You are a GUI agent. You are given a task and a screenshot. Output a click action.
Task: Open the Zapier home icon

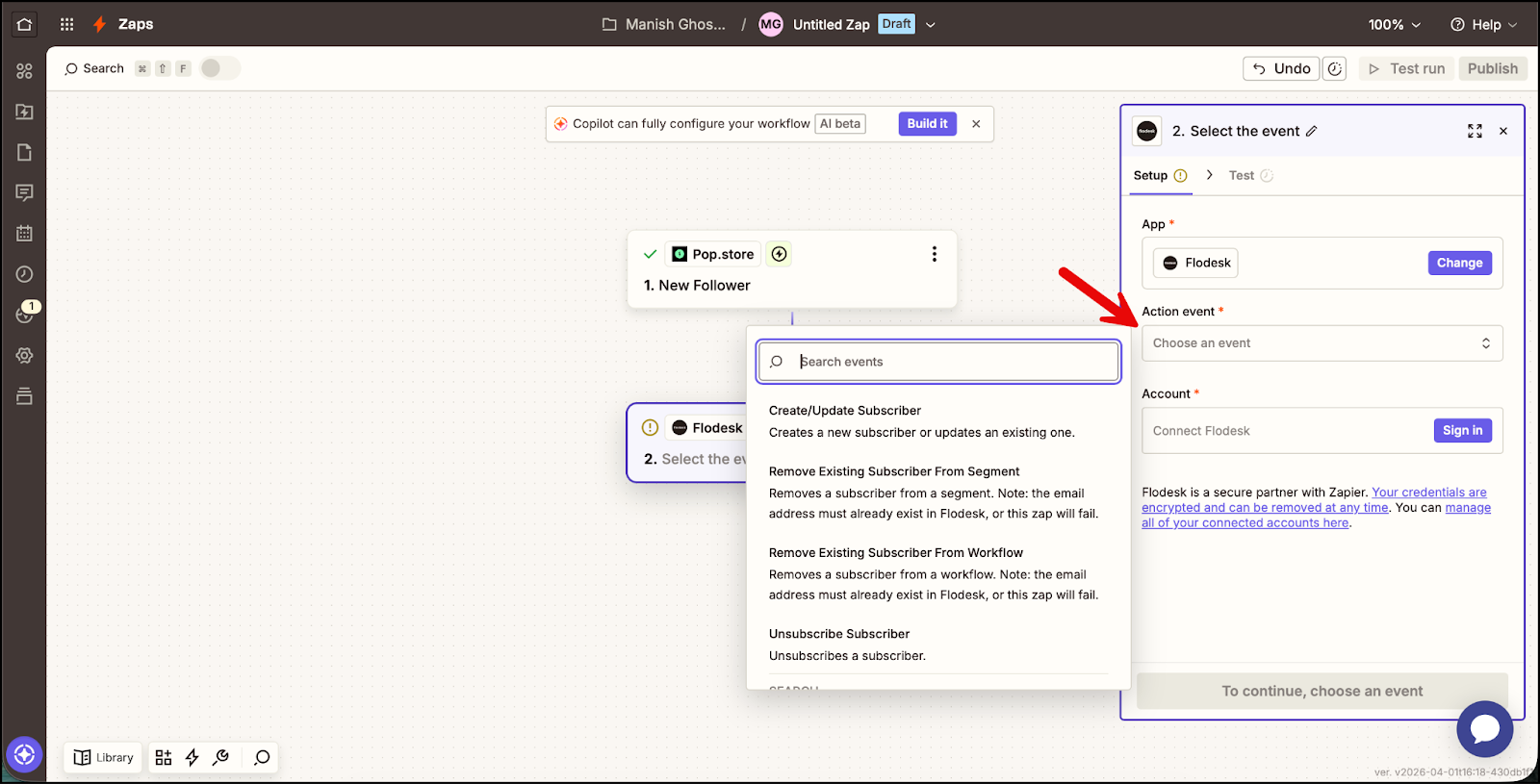(24, 24)
